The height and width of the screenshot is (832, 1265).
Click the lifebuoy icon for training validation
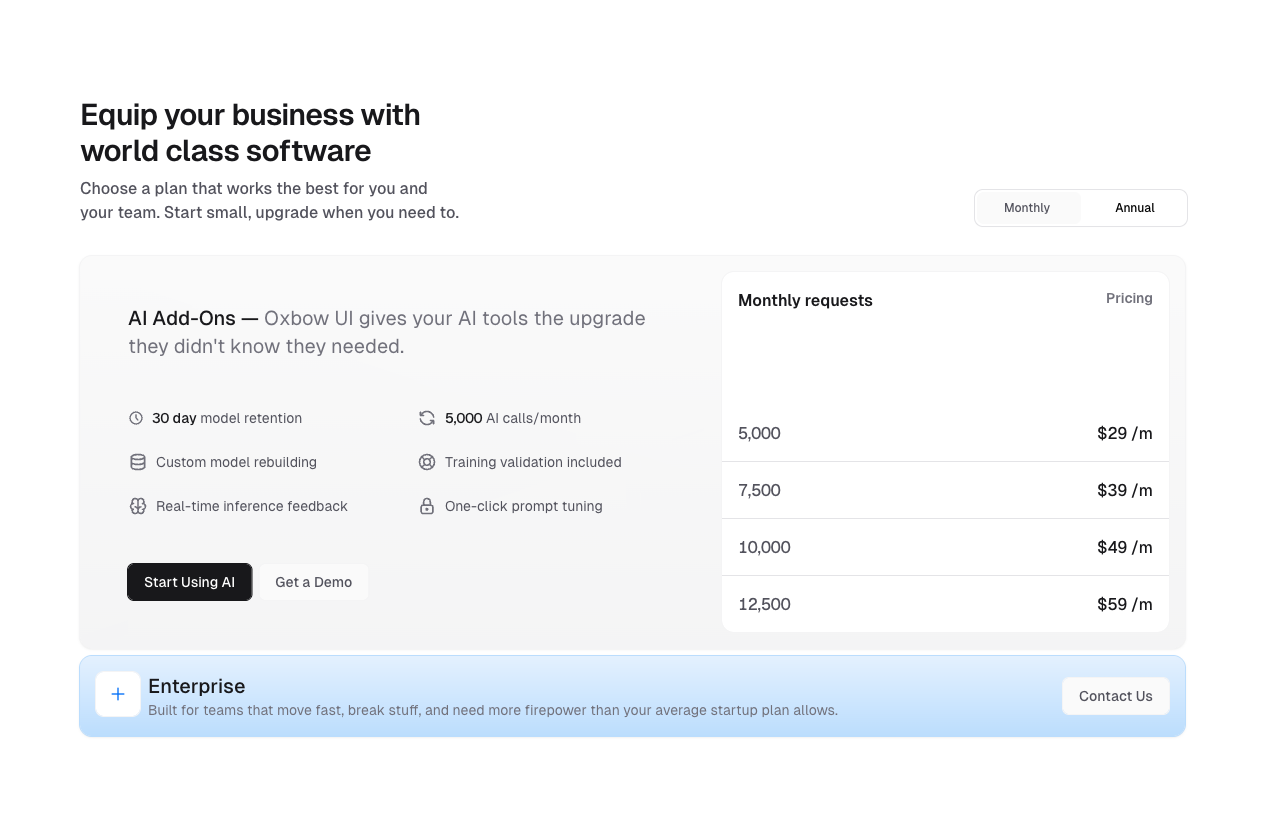click(427, 462)
